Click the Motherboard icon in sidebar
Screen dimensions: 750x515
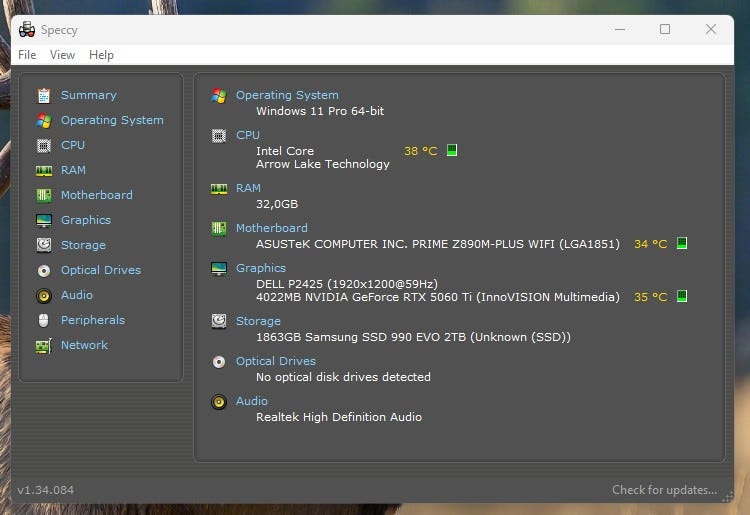[44, 195]
